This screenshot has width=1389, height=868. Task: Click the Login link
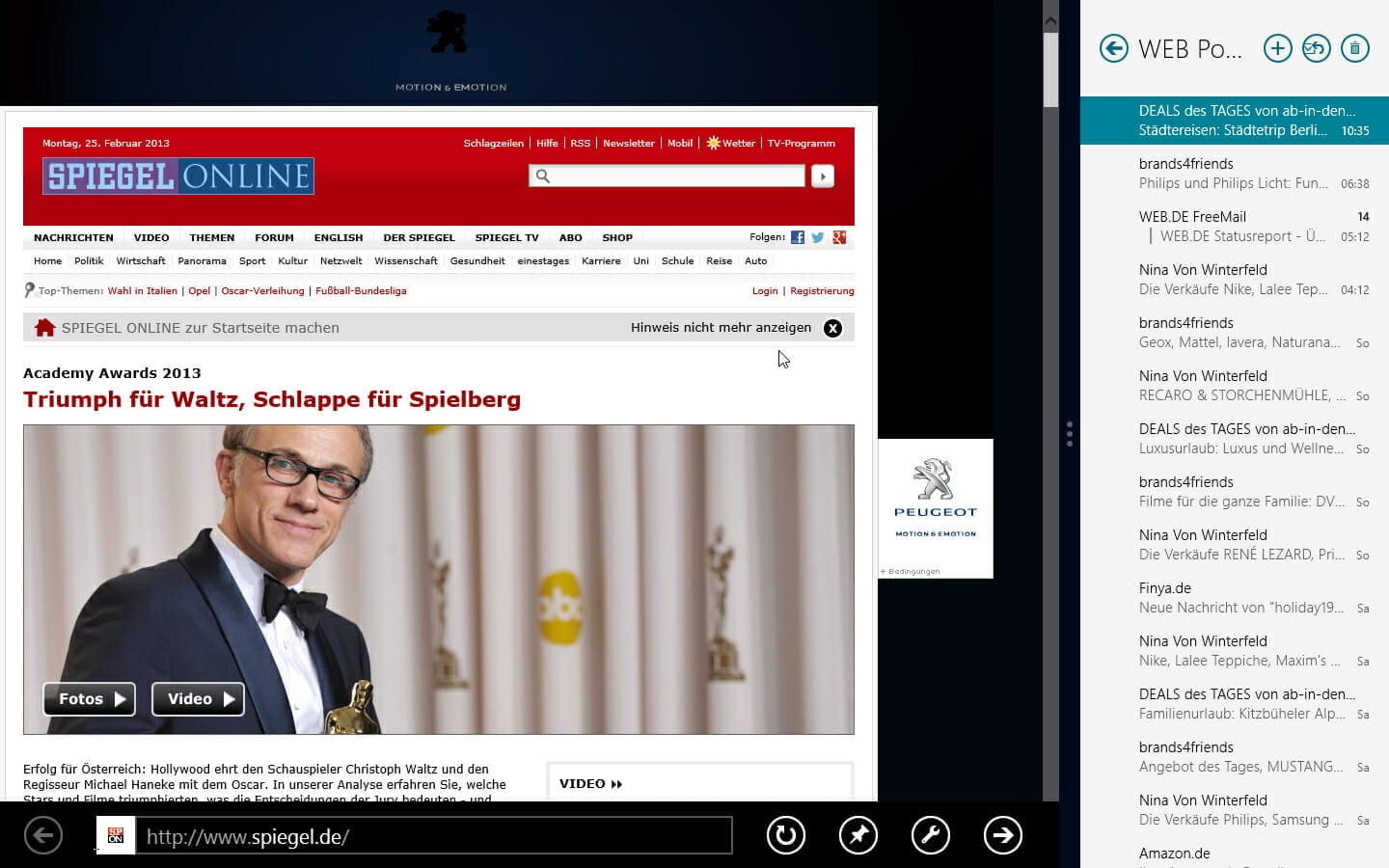764,290
